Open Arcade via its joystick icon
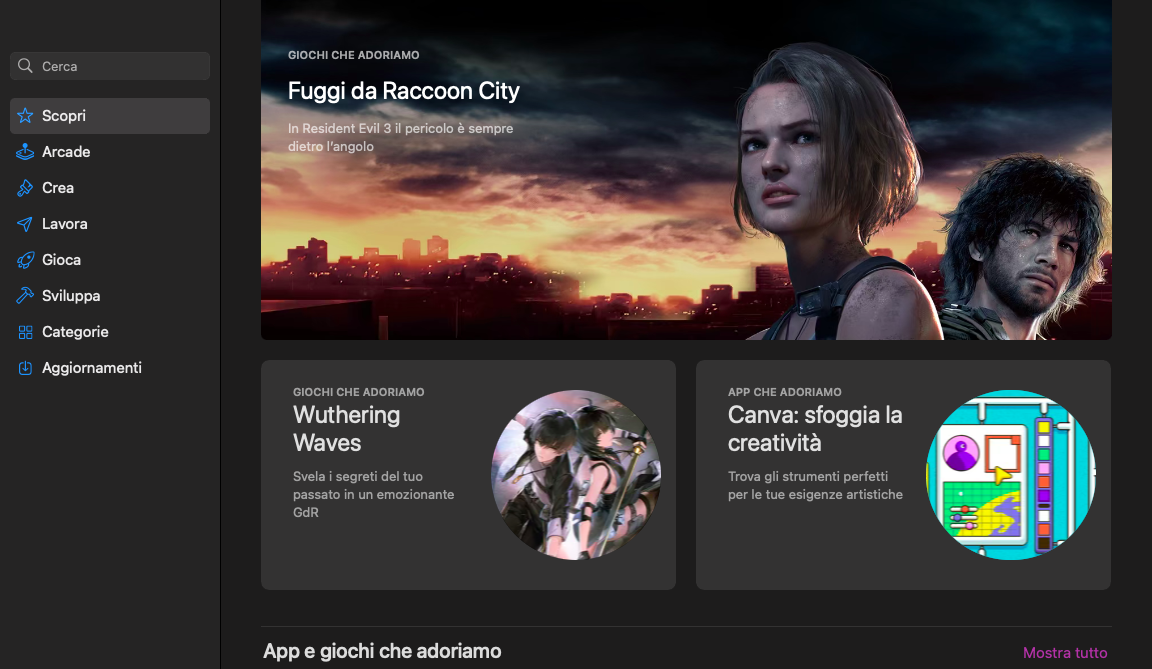Screen dimensions: 1152x669 25,152
